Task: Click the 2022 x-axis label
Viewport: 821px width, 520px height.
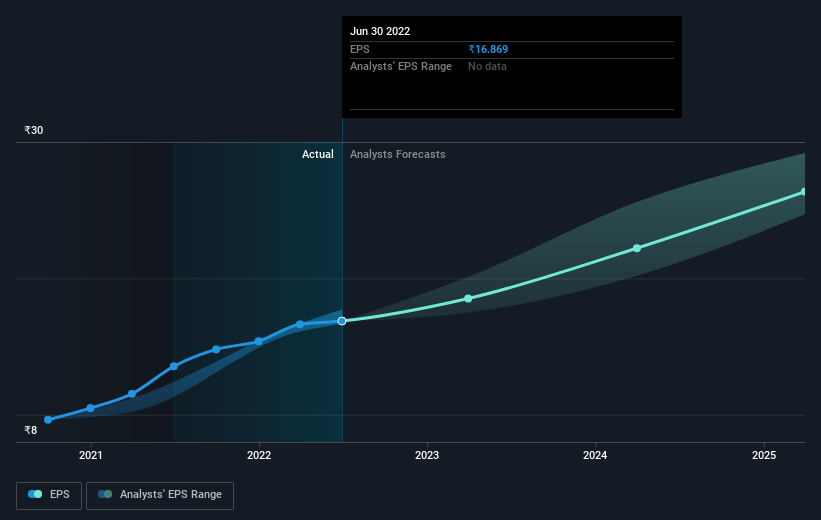Action: click(x=259, y=455)
